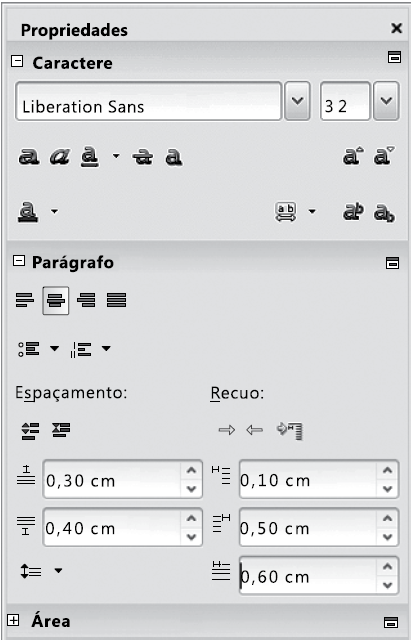Collapse the Caractere section
This screenshot has height=643, width=412.
point(17,62)
